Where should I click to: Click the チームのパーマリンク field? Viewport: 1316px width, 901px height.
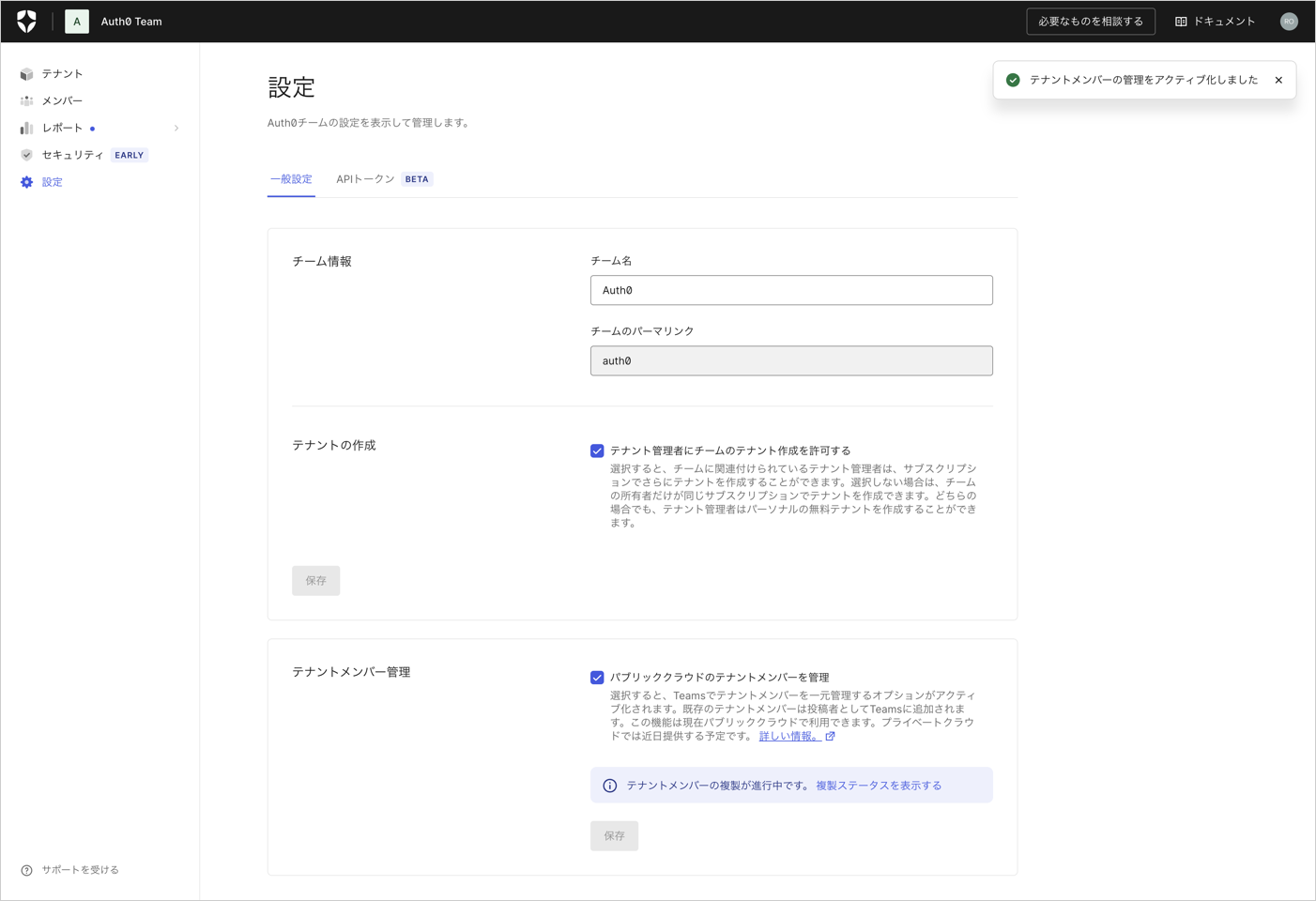pyautogui.click(x=791, y=360)
